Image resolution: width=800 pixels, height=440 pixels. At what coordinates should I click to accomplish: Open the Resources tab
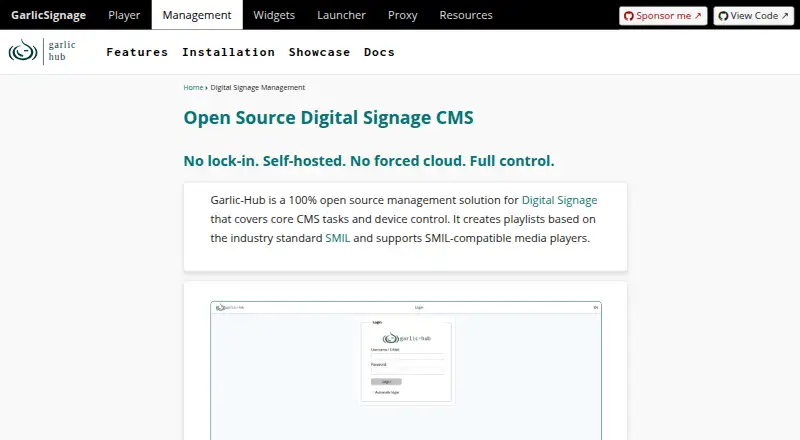(466, 15)
